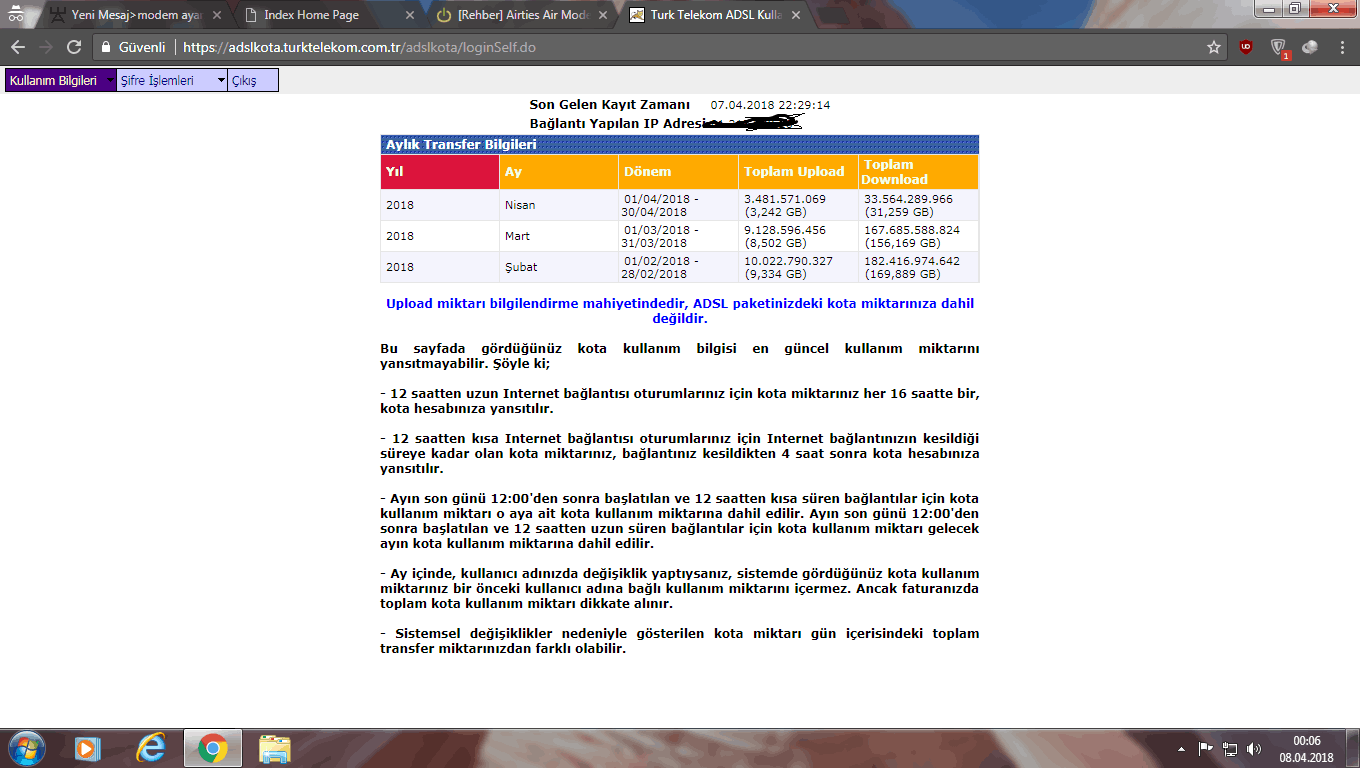Screen dimensions: 1360x768
Task: Click the Toplam Upload column header
Action: coord(798,172)
